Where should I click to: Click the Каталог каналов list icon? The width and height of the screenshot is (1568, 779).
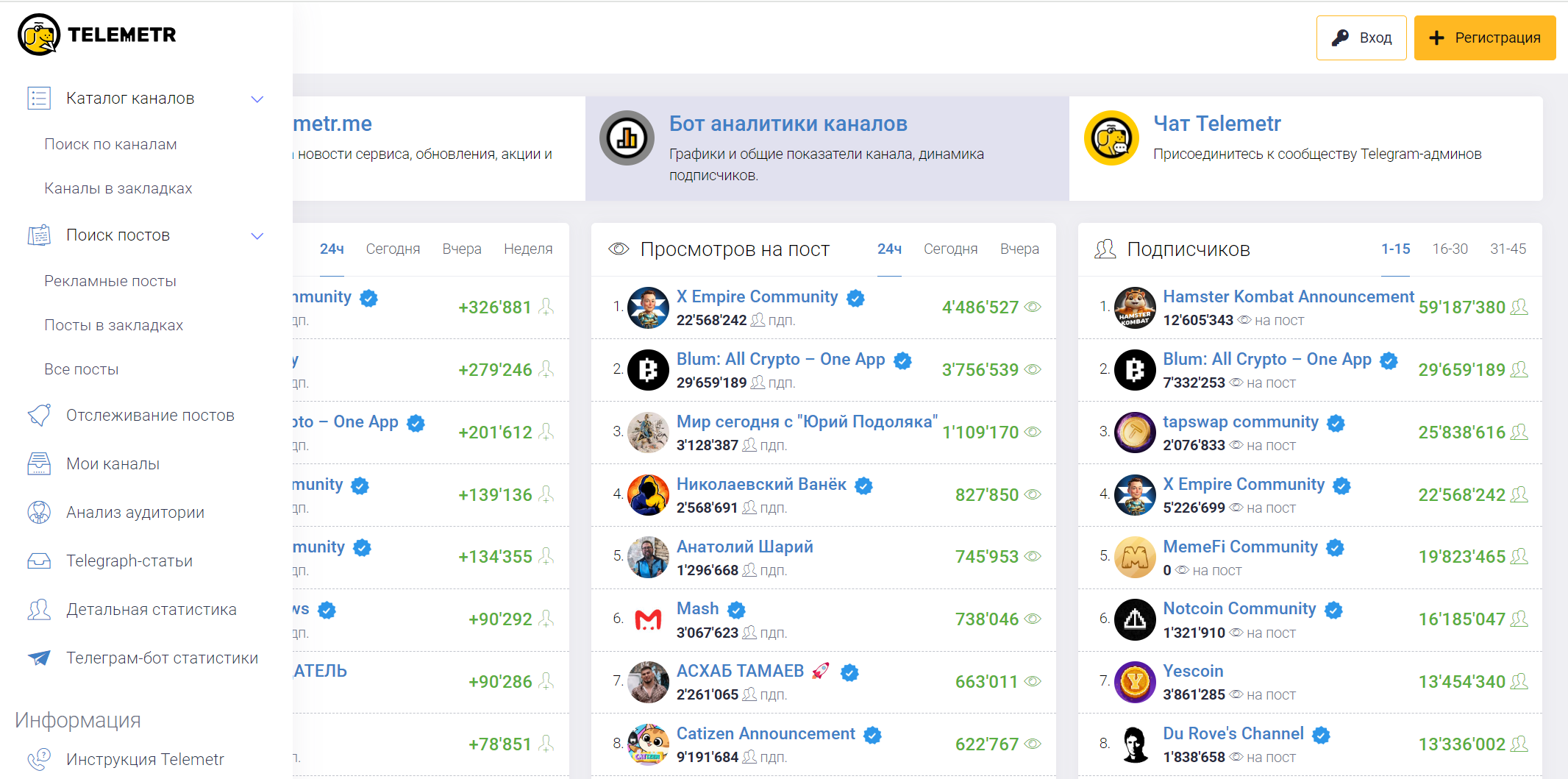pos(39,98)
